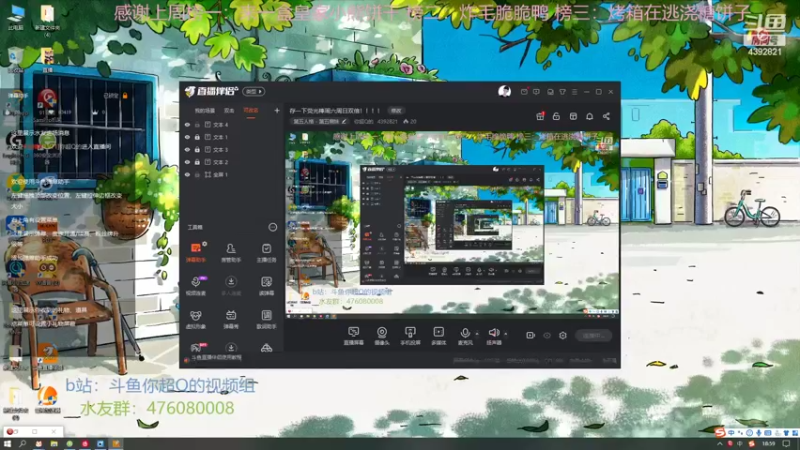Toggle the 扬声器 speaker

493,336
